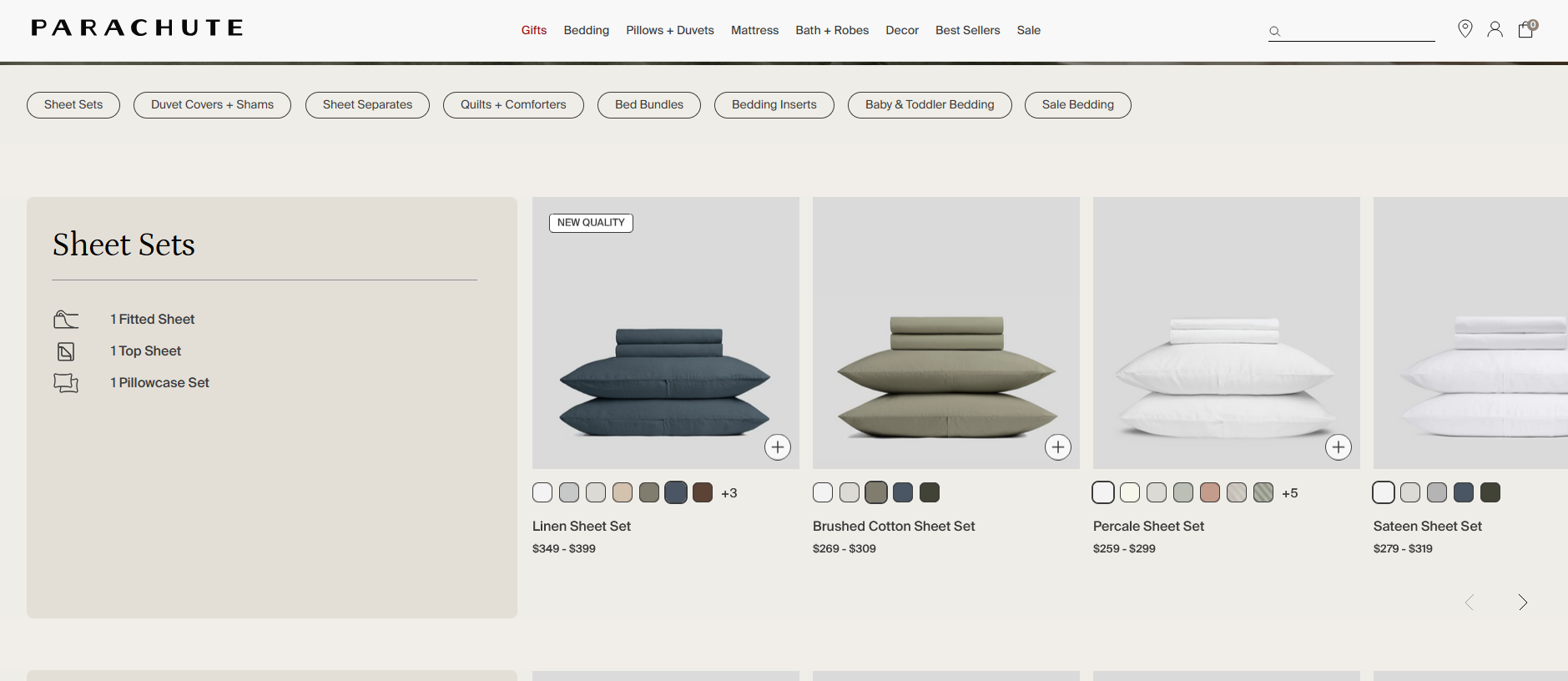Select white swatch for Linen Sheet Set
Screen dimensions: 1568x681
click(x=542, y=493)
